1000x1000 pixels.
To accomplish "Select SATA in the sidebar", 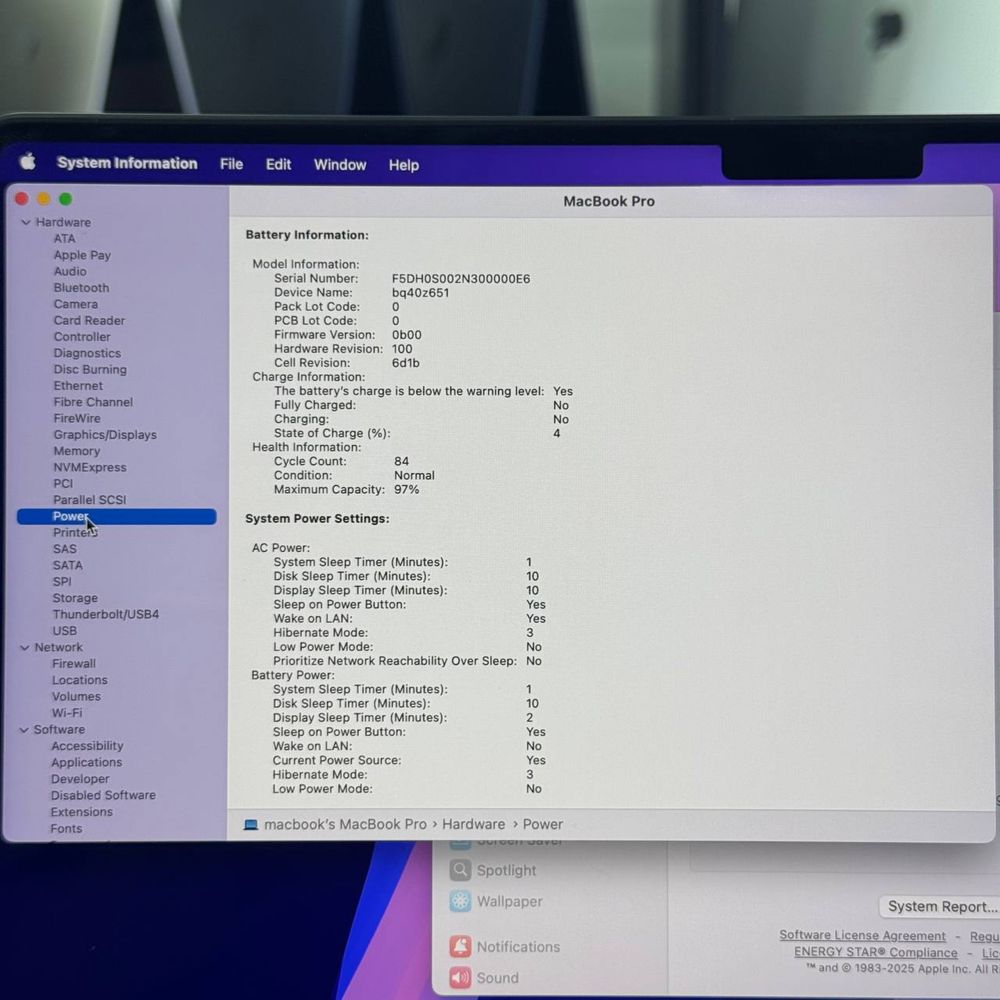I will tap(67, 566).
